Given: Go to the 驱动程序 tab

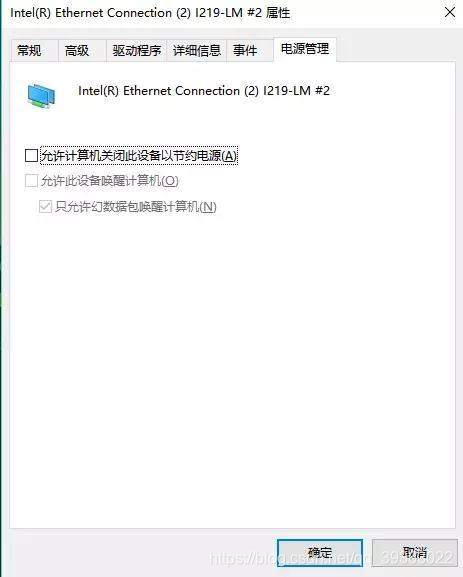Looking at the screenshot, I should [x=137, y=50].
